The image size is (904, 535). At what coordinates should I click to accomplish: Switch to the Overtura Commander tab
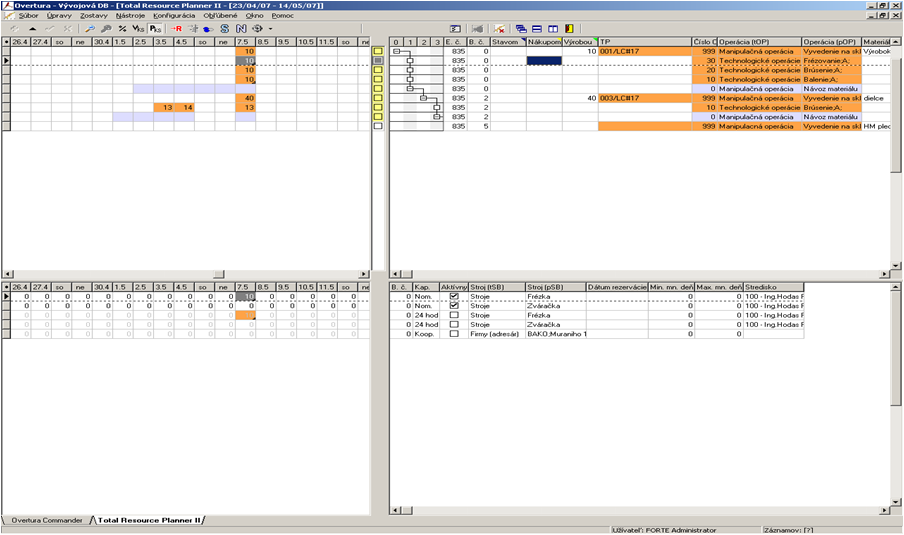click(x=47, y=520)
